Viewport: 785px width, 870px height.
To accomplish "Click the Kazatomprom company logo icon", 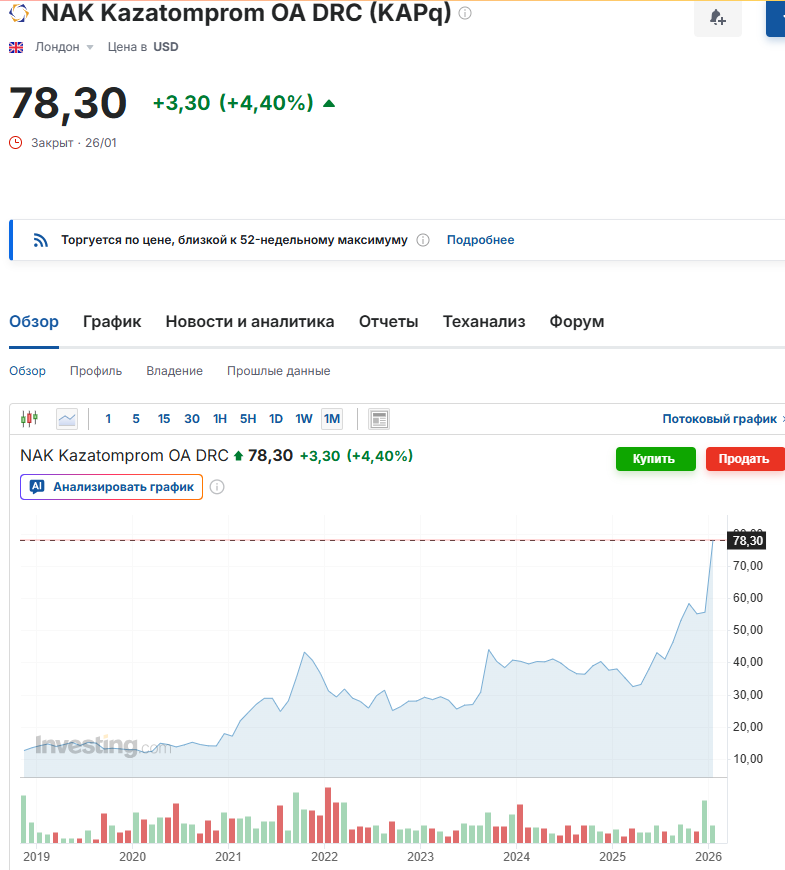I will point(19,13).
